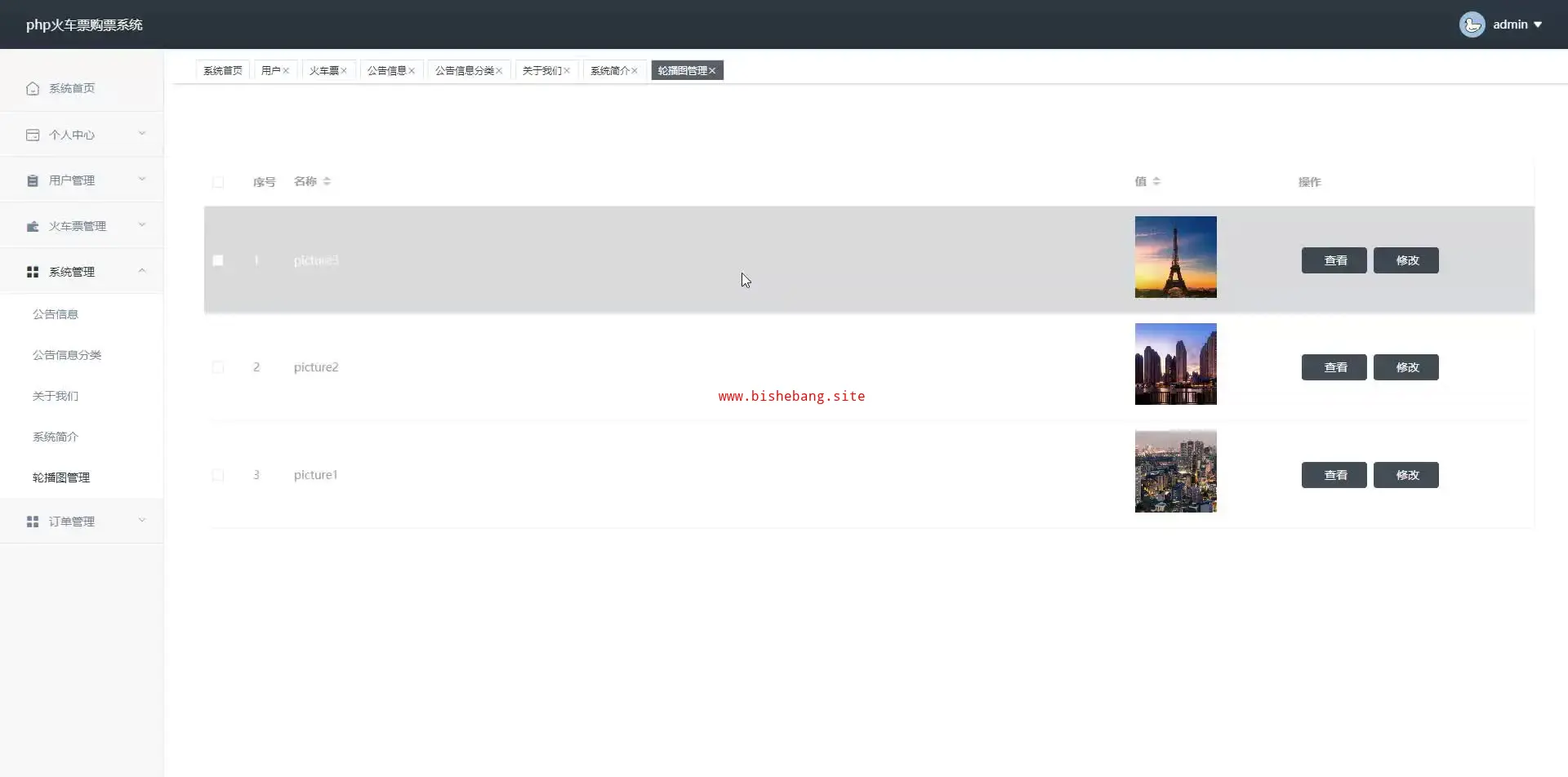
Task: Close the 关于我们 tab
Action: 567,71
